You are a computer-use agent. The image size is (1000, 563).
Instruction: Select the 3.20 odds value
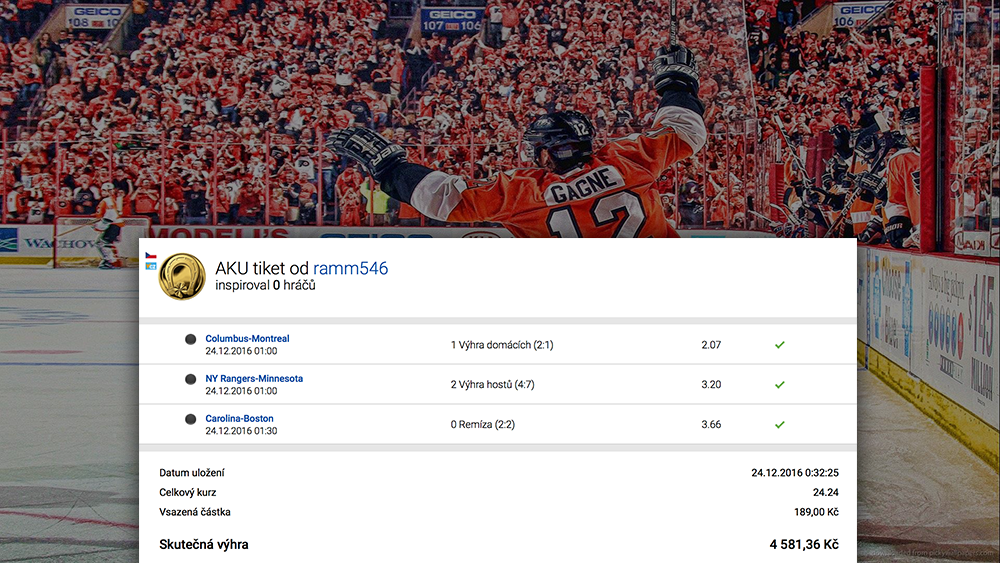pos(711,384)
